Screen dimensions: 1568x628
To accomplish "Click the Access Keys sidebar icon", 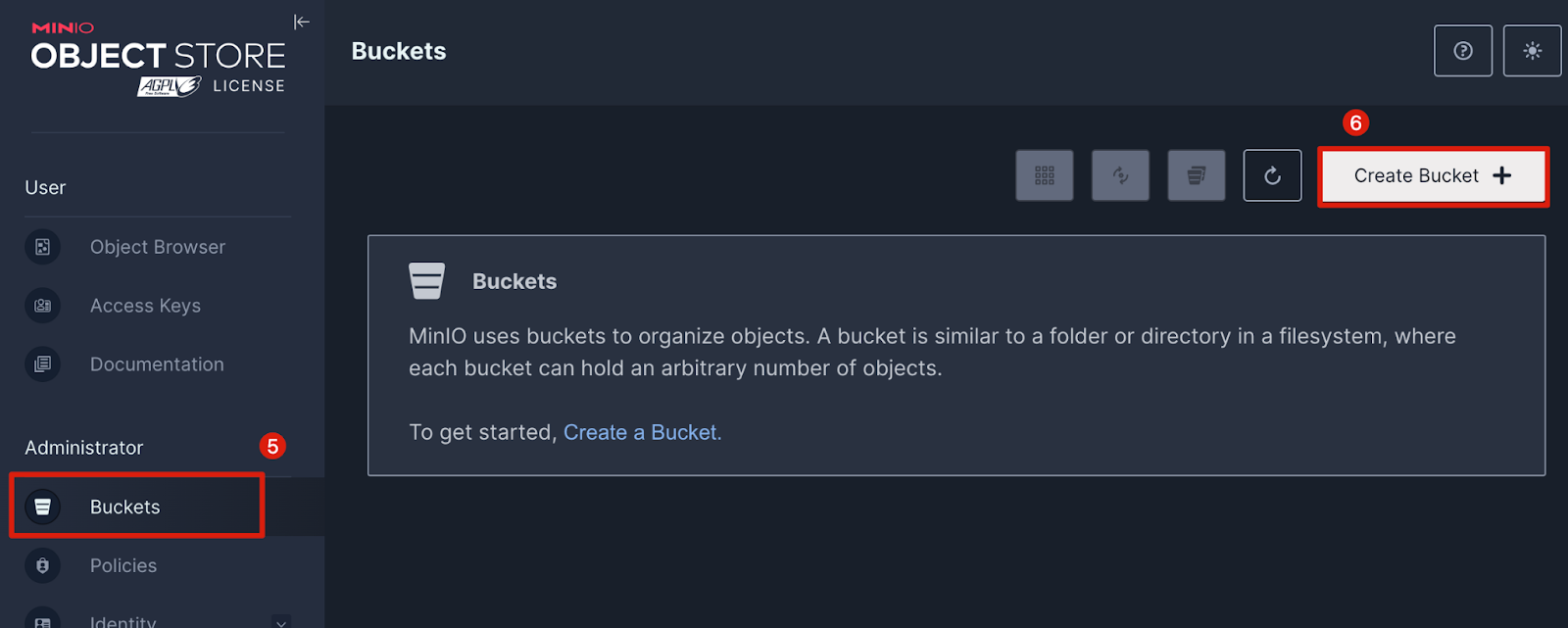I will [x=43, y=306].
